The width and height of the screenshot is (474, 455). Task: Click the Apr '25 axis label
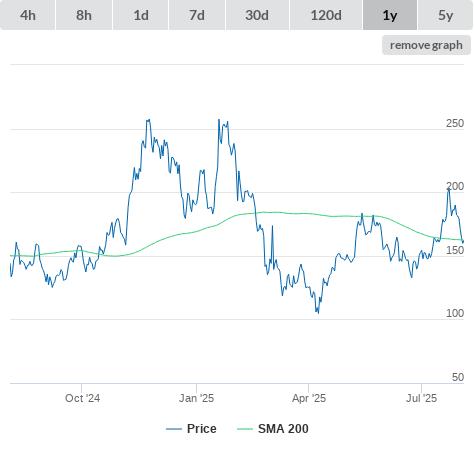[x=309, y=398]
